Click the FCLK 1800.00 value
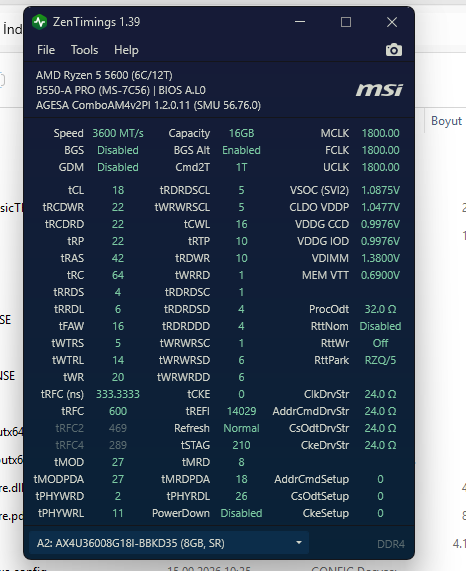466x571 pixels. pos(380,150)
